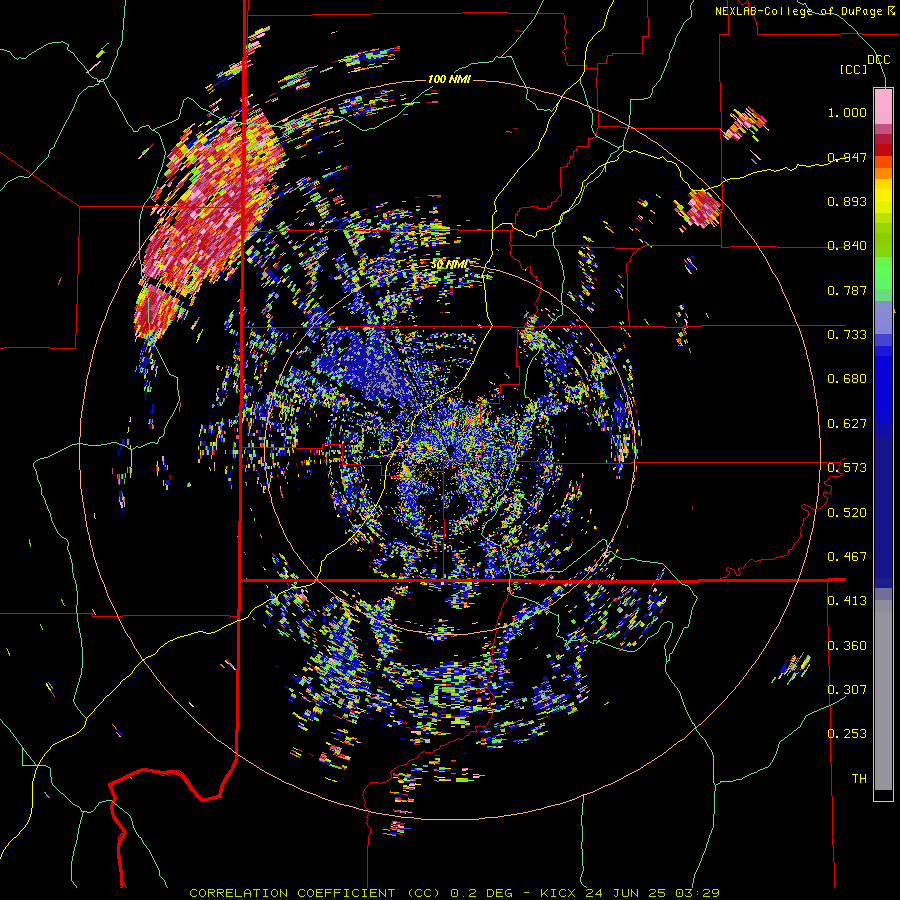The height and width of the screenshot is (900, 900).
Task: Click the TH threshold label
Action: (859, 778)
